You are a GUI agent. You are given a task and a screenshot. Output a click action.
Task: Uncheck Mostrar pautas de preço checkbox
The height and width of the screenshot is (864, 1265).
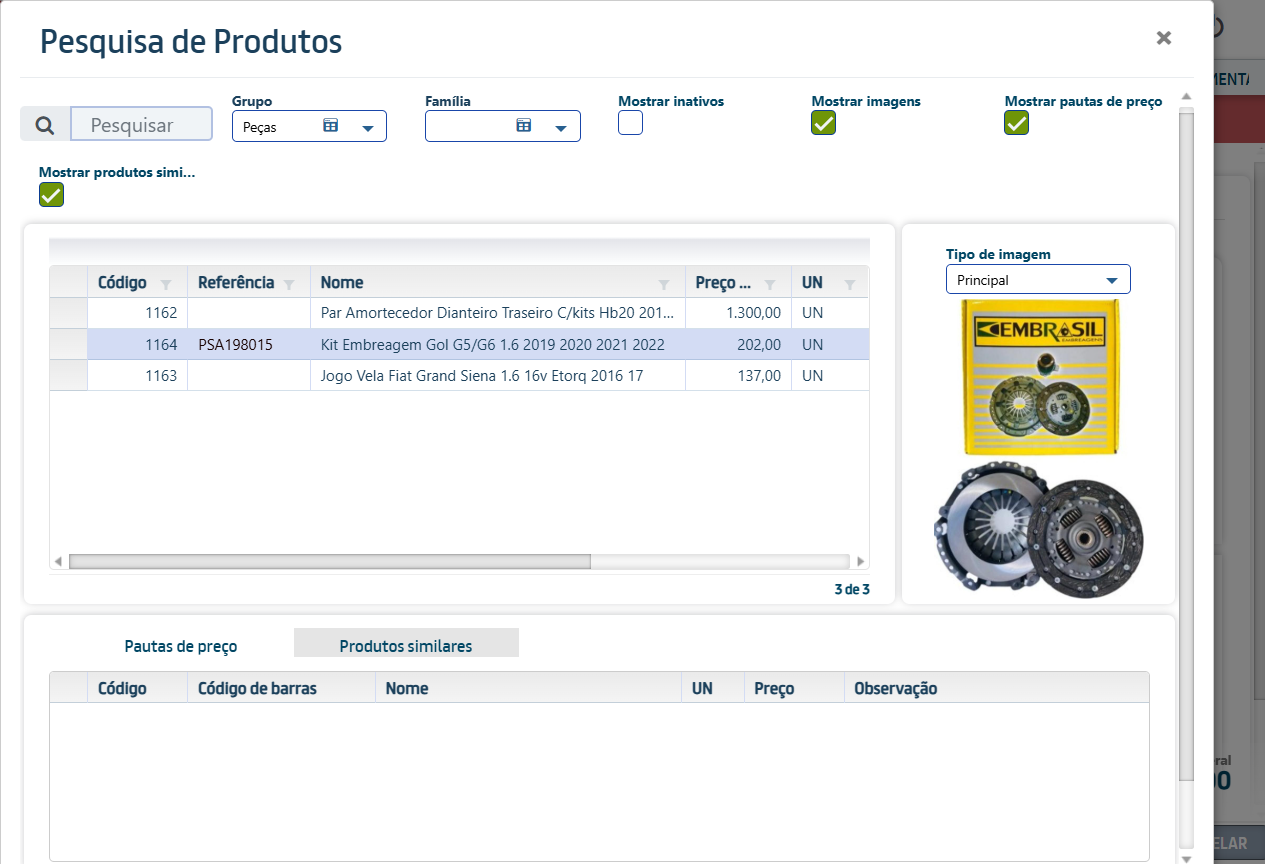pyautogui.click(x=1016, y=123)
